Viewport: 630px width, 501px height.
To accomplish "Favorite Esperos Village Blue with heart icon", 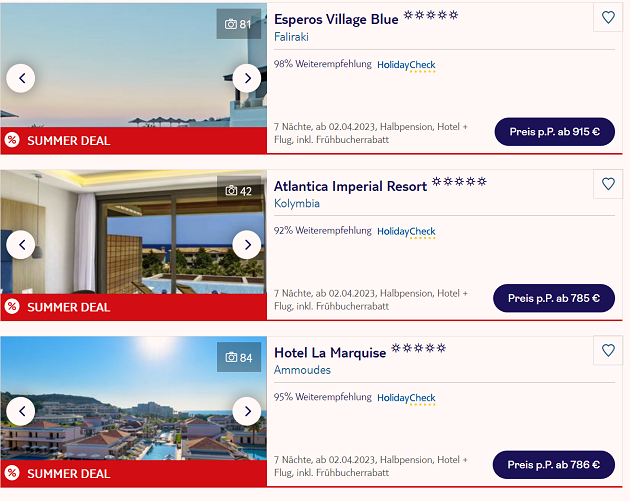I will (x=608, y=17).
